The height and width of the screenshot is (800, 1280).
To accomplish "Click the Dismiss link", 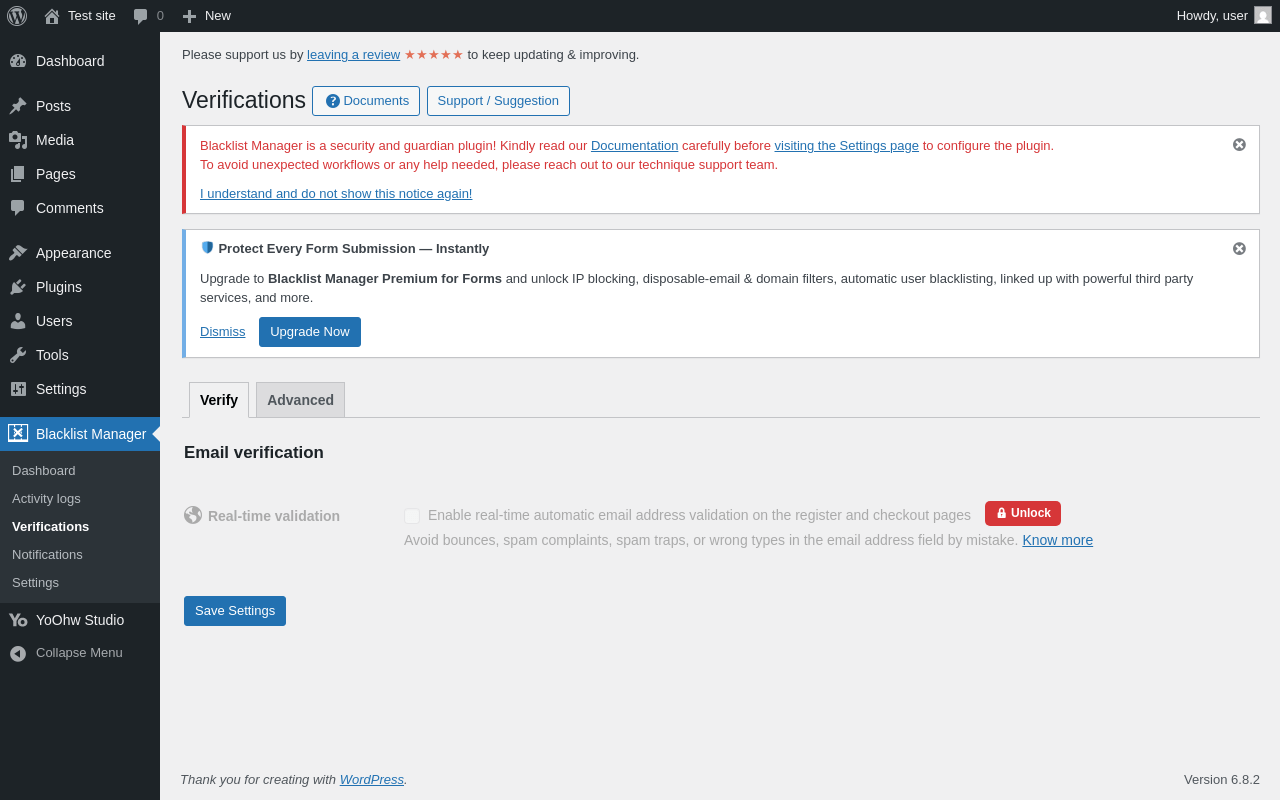I will (x=222, y=332).
